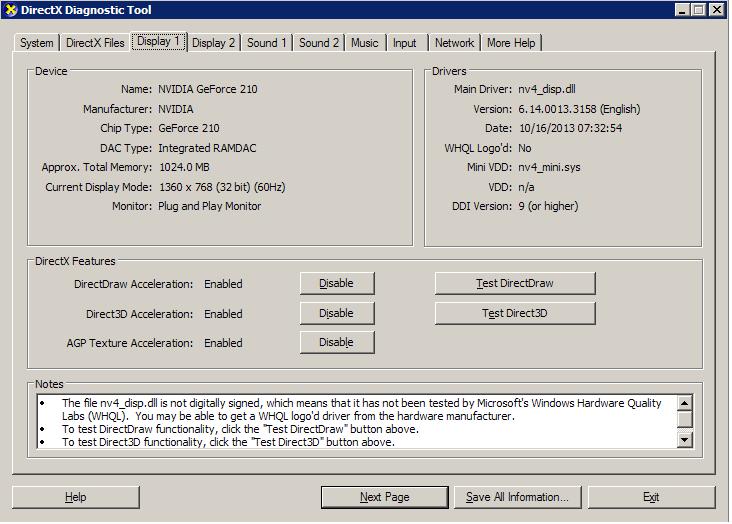Click the Test Direct3D button
This screenshot has height=524, width=732.
click(x=515, y=313)
